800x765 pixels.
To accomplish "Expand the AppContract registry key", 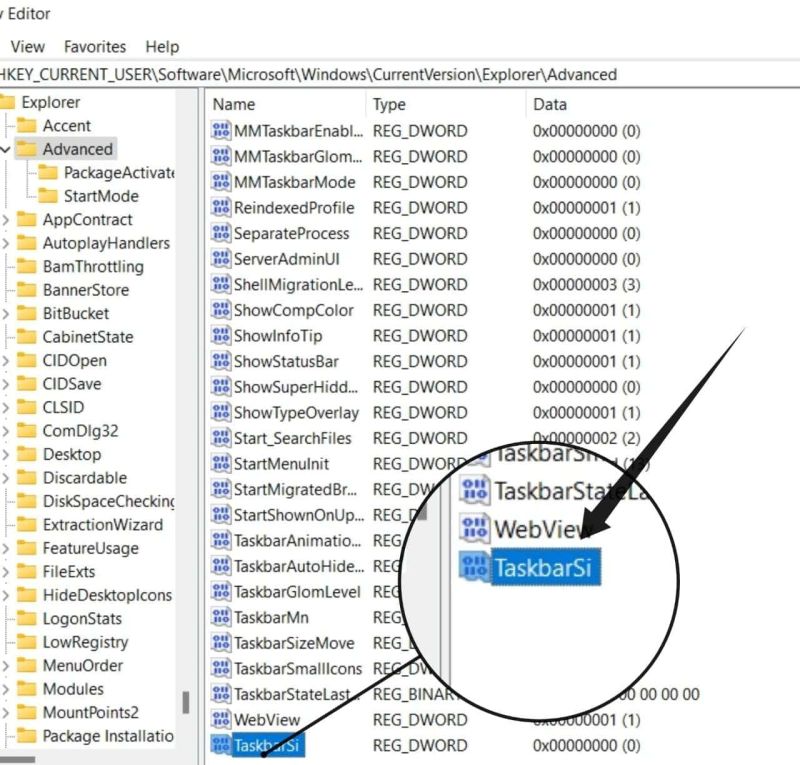I will point(6,220).
